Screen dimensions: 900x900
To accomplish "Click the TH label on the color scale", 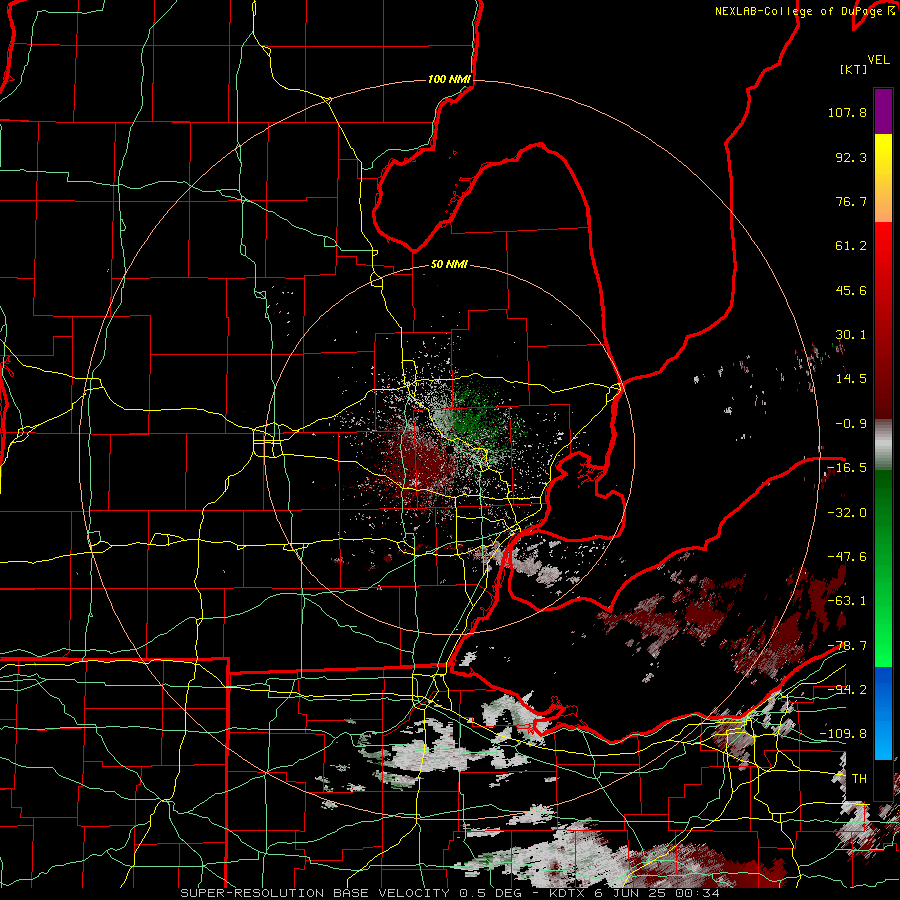I will pyautogui.click(x=859, y=779).
